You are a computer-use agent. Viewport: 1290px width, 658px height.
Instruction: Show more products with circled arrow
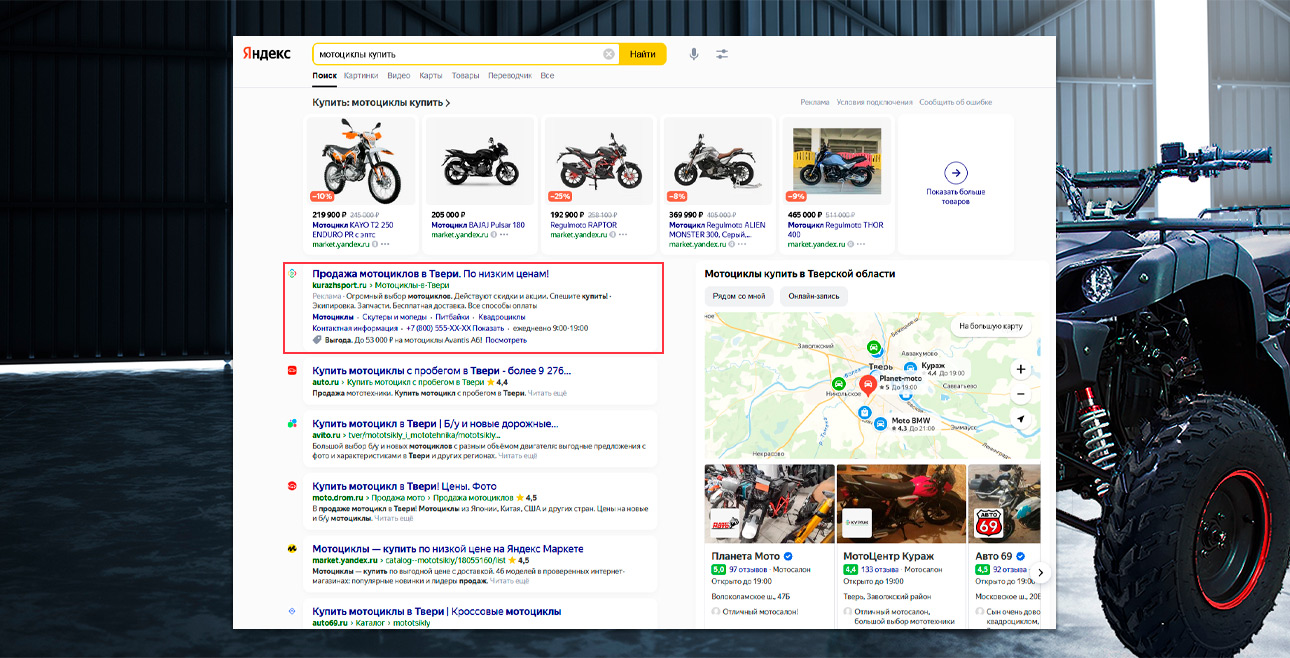(955, 172)
